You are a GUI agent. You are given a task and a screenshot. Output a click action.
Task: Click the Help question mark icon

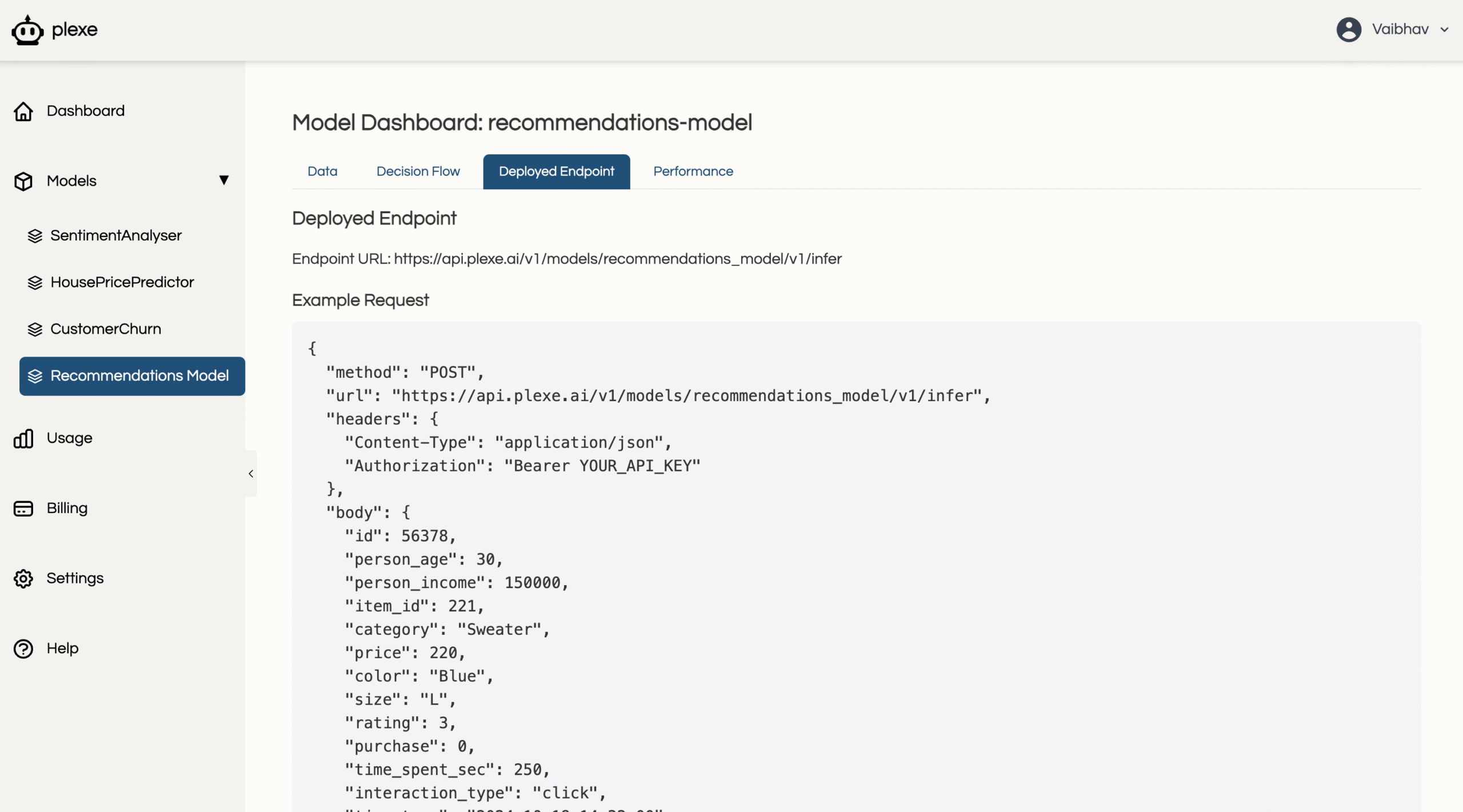[23, 649]
